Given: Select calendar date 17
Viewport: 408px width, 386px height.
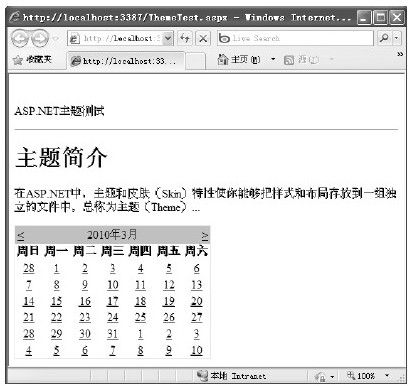Looking at the screenshot, I should click(113, 301).
